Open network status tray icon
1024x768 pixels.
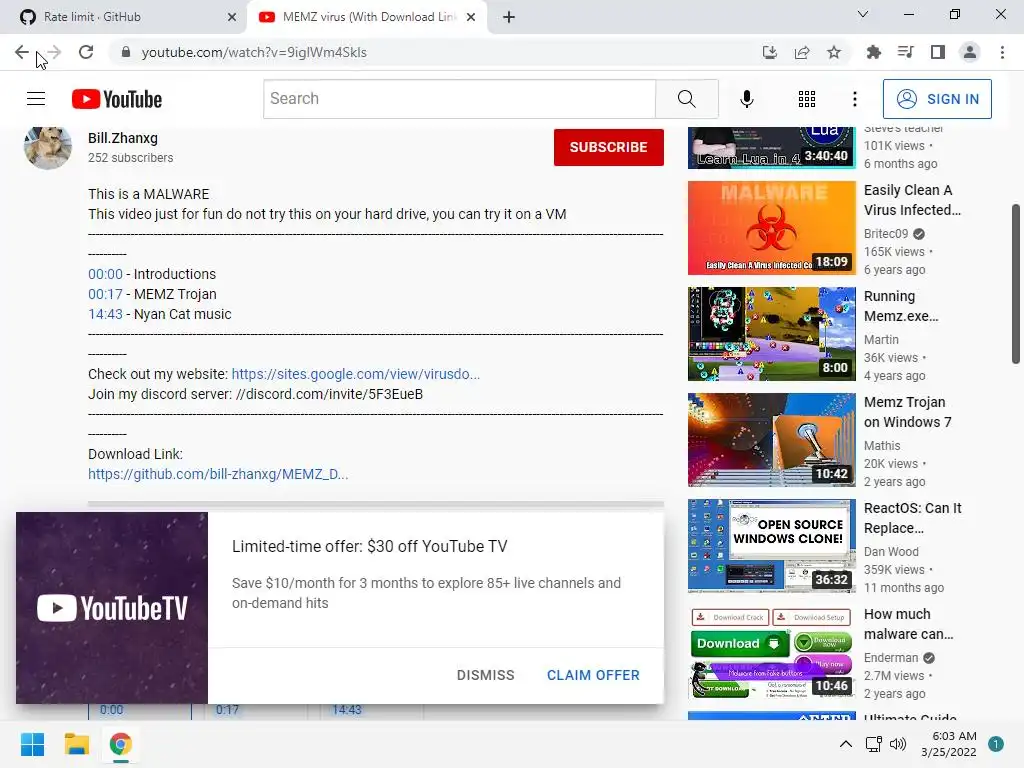873,744
